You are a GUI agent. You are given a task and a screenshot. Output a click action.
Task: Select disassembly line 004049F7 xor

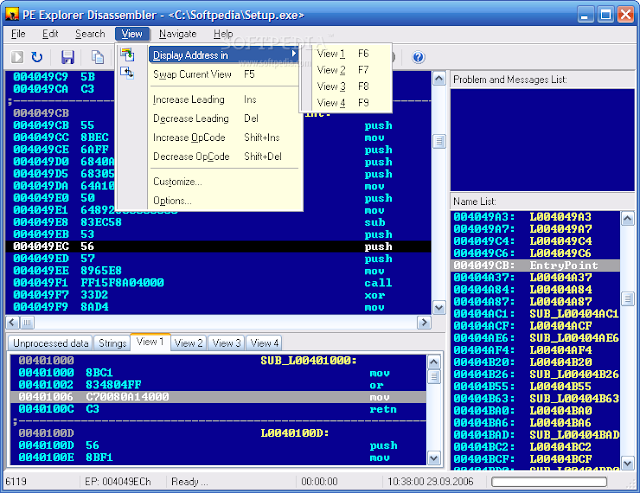coord(218,295)
